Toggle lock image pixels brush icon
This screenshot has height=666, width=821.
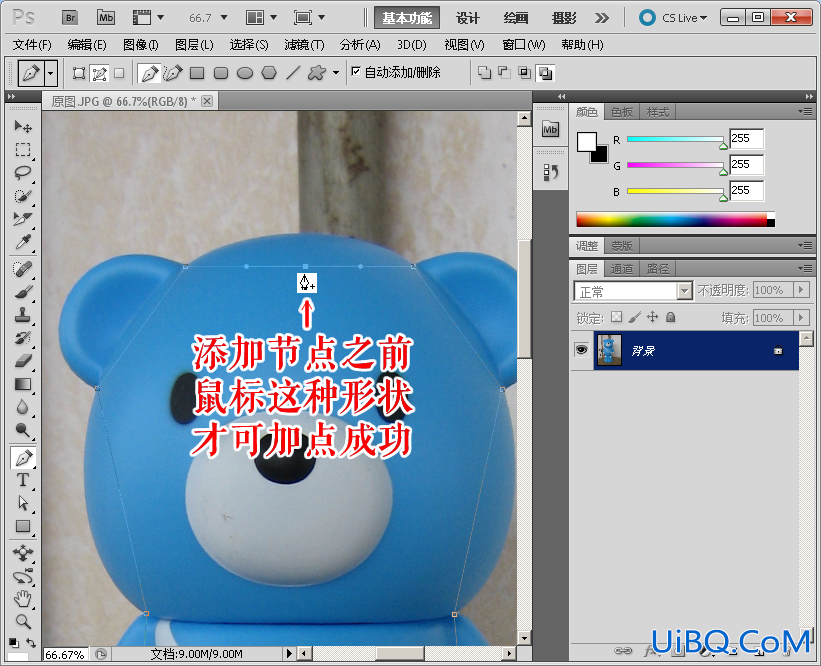635,317
